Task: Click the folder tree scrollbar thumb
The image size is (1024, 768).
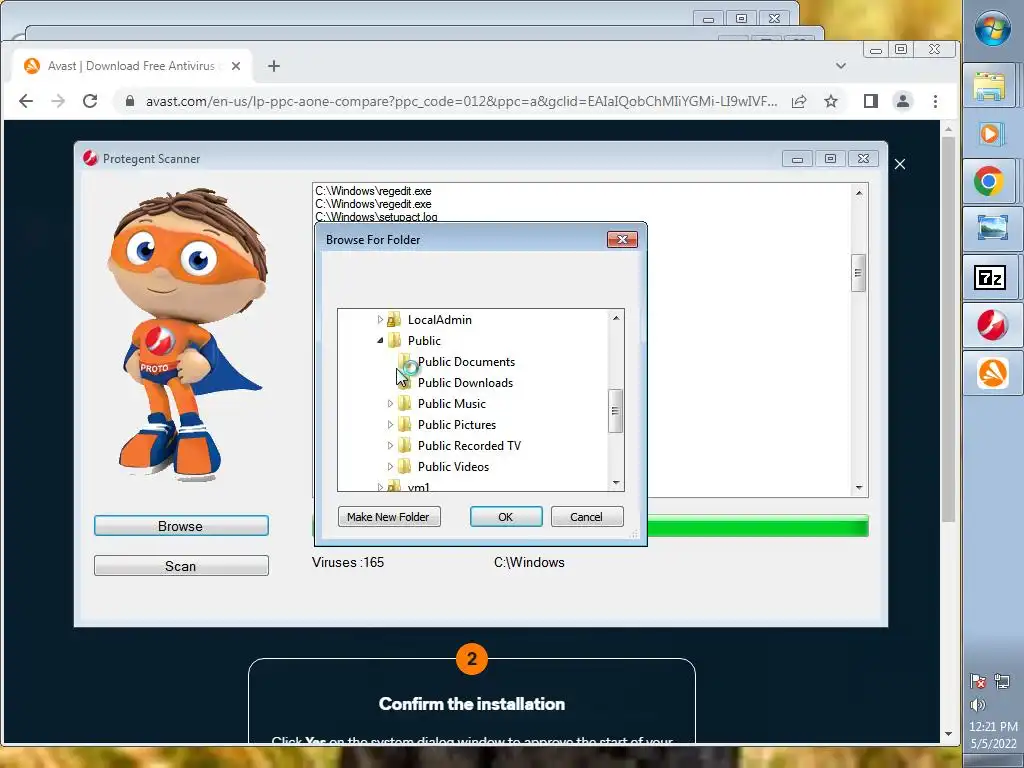Action: [x=615, y=411]
